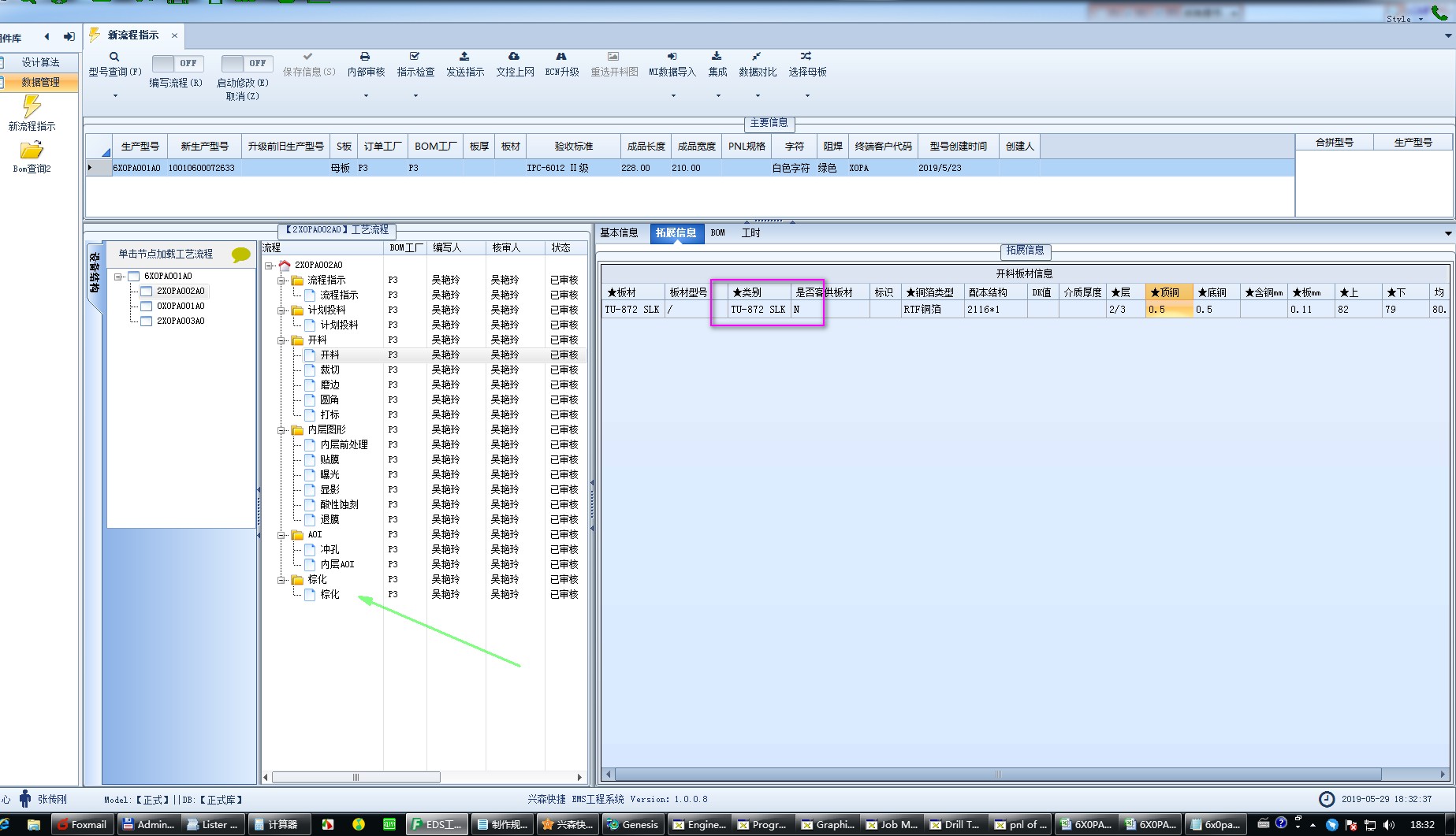1456x836 pixels.
Task: Select the 6X0PA001A0 main info row
Action: [x=690, y=168]
